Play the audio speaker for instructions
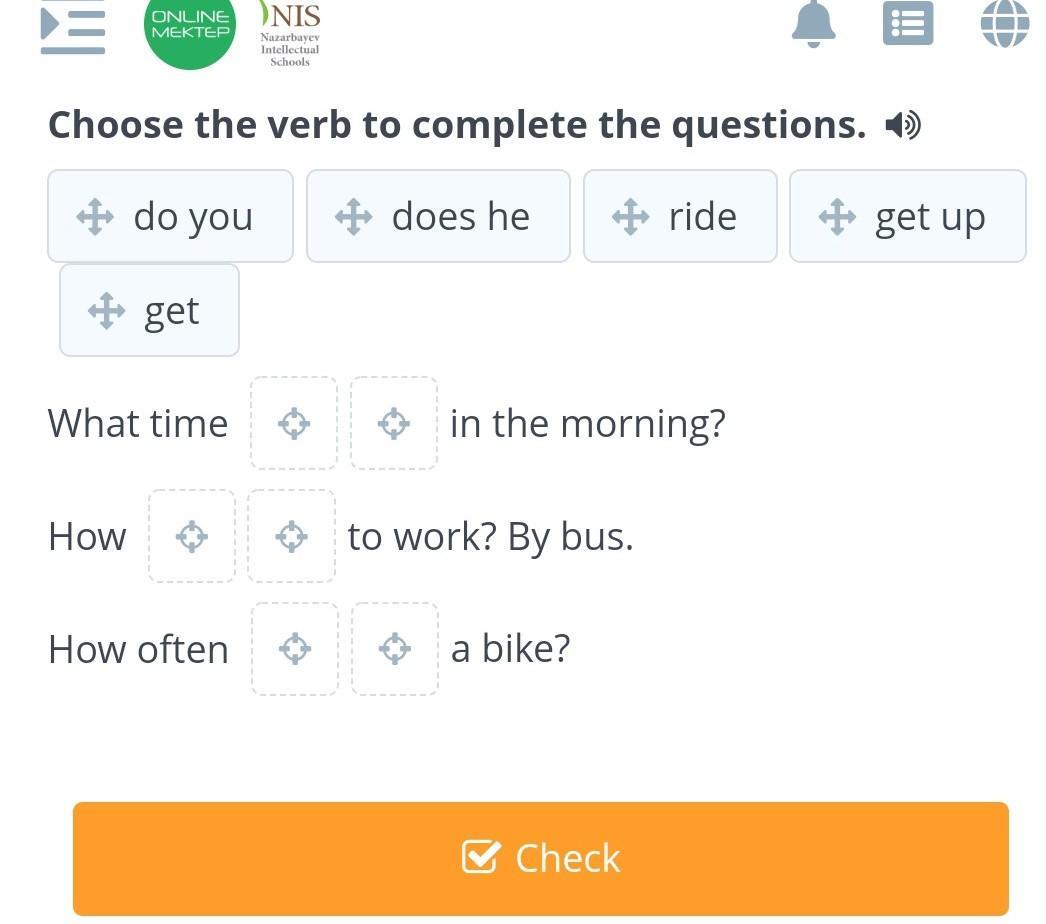The height and width of the screenshot is (924, 1046). point(902,125)
